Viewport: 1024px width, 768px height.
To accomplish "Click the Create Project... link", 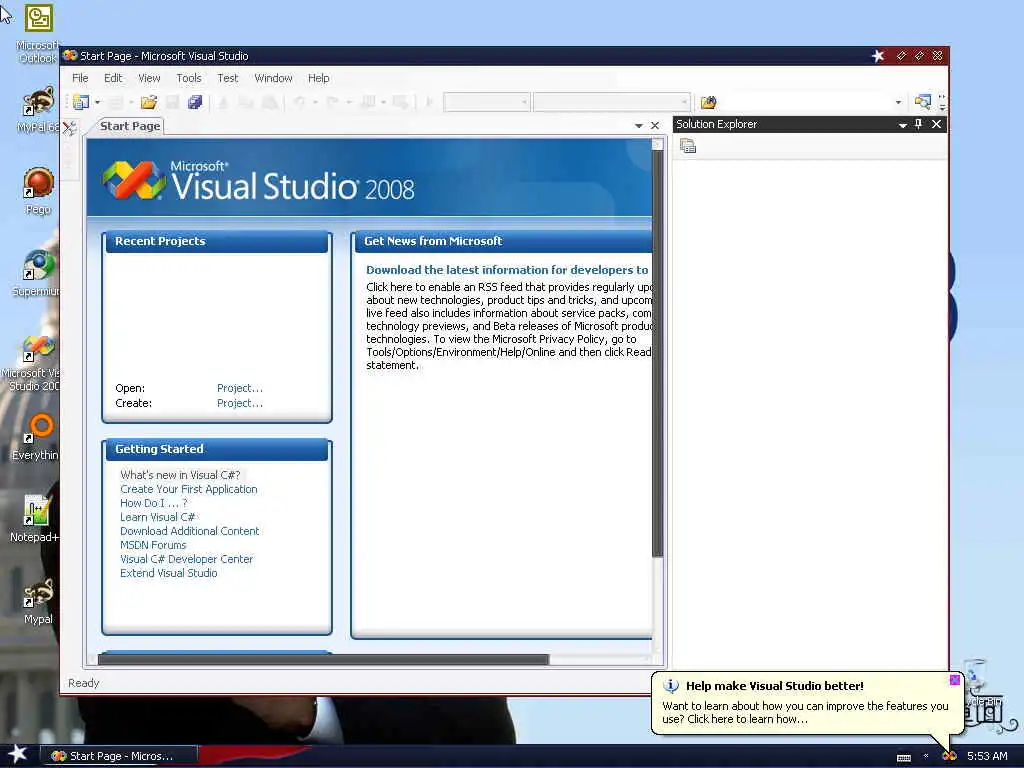I will 240,403.
